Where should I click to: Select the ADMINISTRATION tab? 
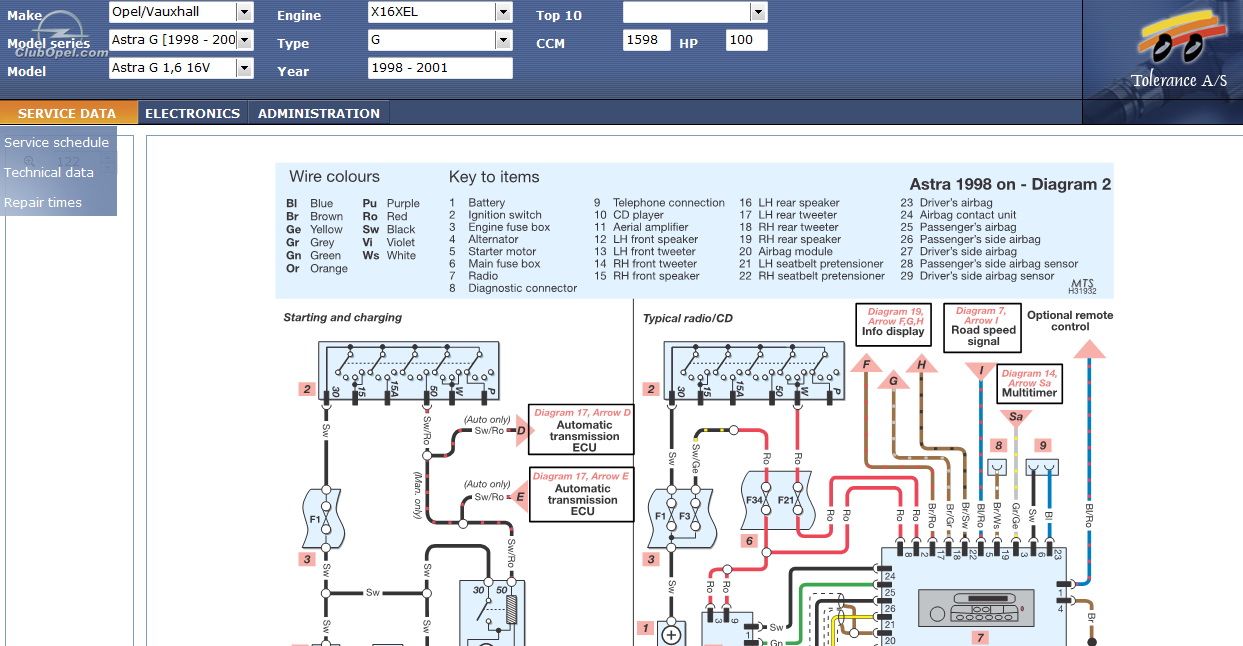coord(319,113)
